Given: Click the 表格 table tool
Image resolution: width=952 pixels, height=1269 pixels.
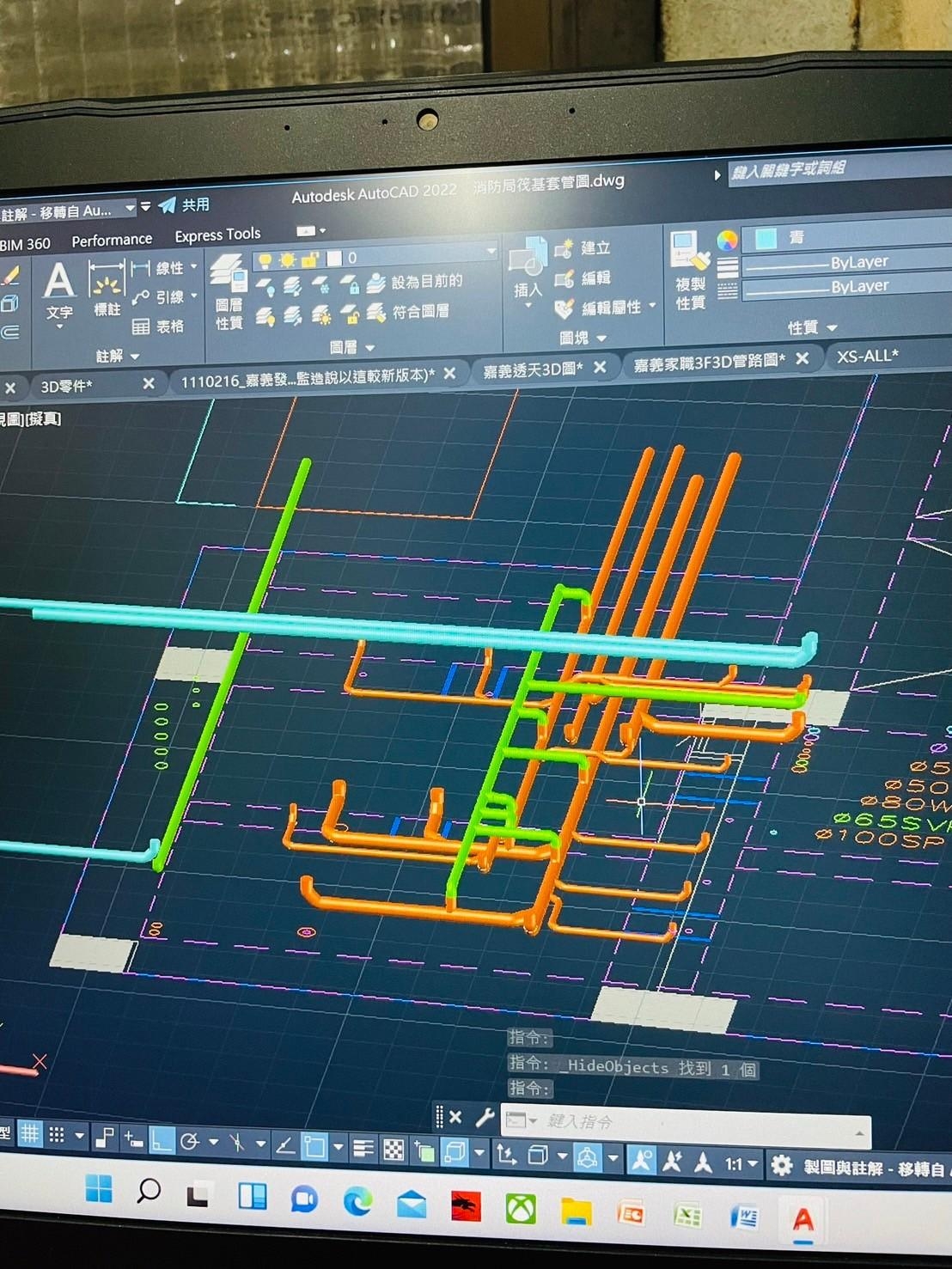Looking at the screenshot, I should (159, 326).
